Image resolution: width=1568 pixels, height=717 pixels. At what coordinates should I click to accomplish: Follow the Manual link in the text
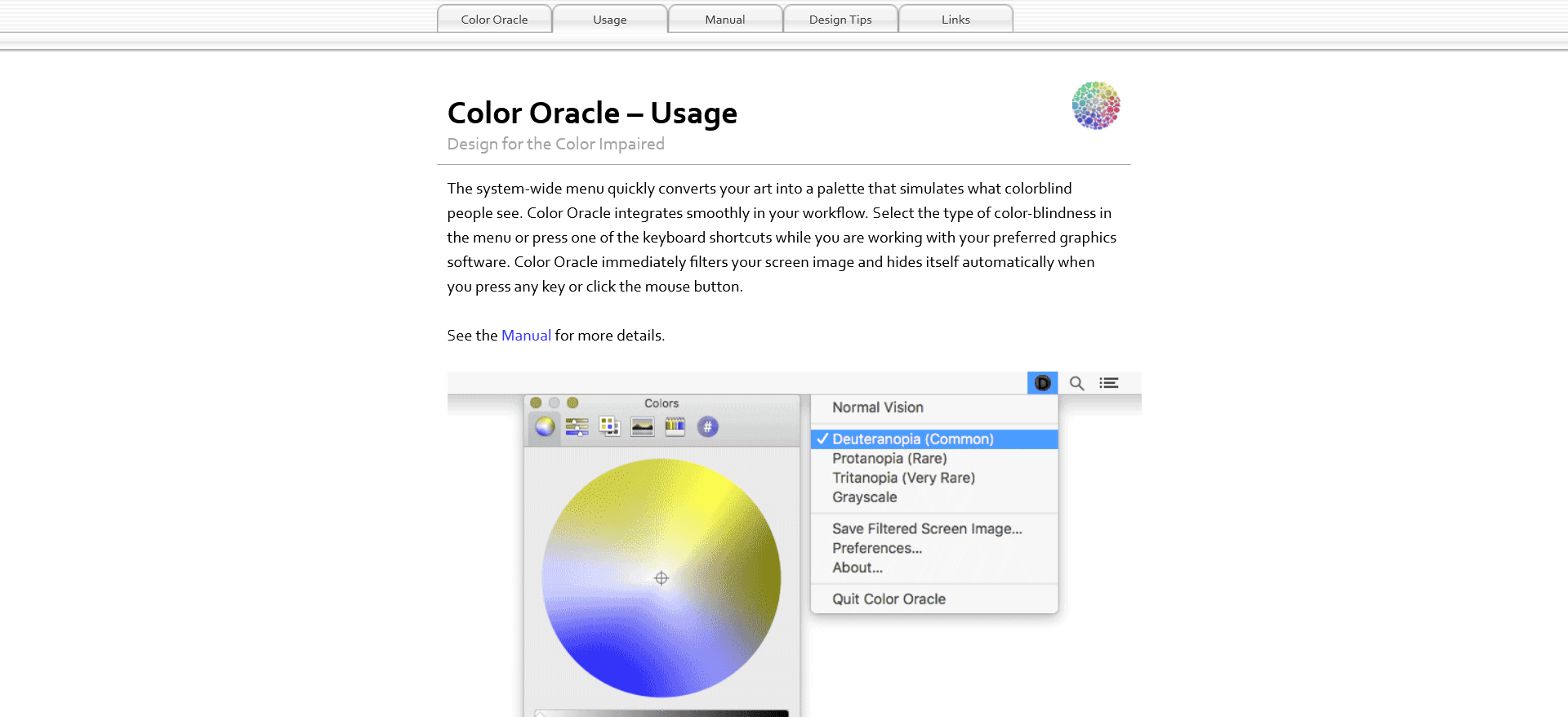coord(526,336)
